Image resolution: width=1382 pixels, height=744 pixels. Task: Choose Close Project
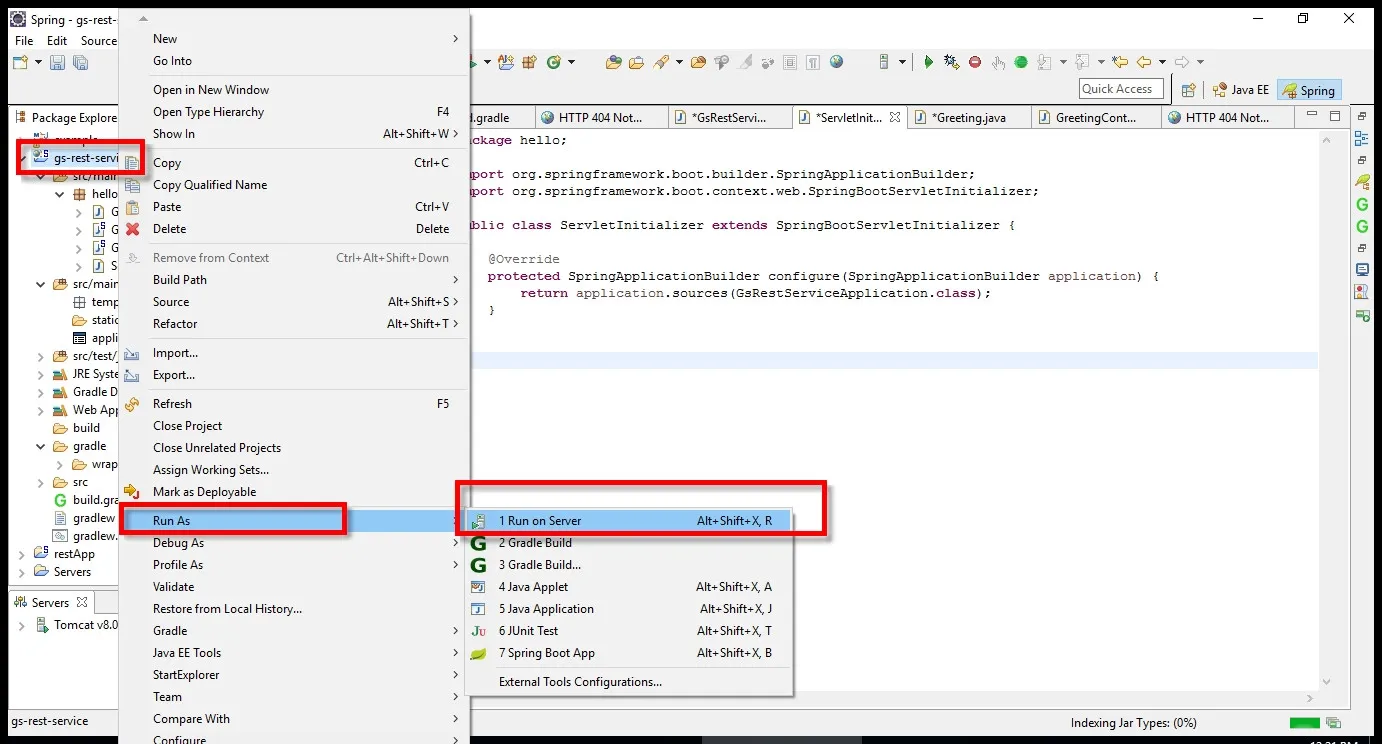(294, 426)
